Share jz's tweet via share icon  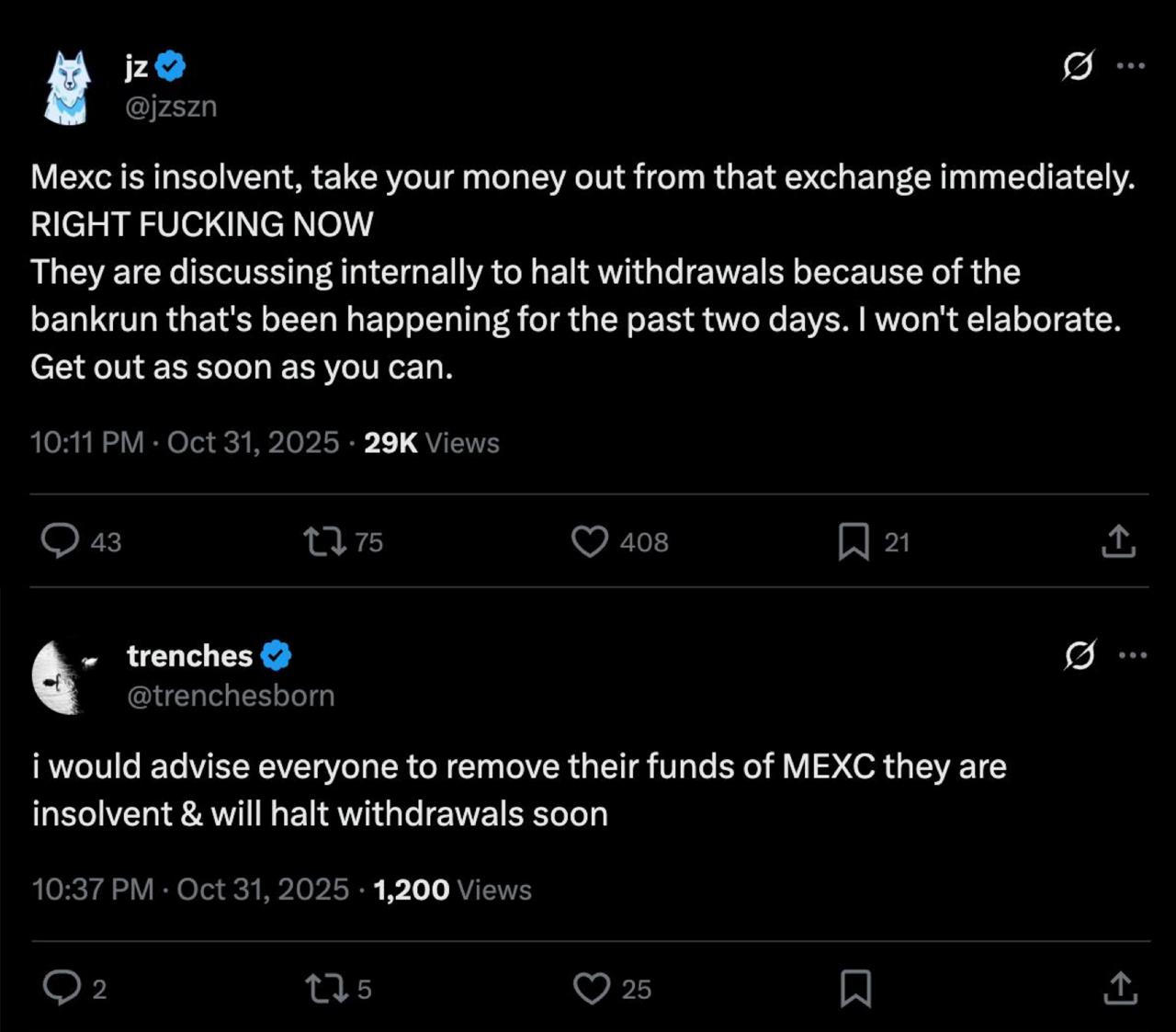[1118, 541]
